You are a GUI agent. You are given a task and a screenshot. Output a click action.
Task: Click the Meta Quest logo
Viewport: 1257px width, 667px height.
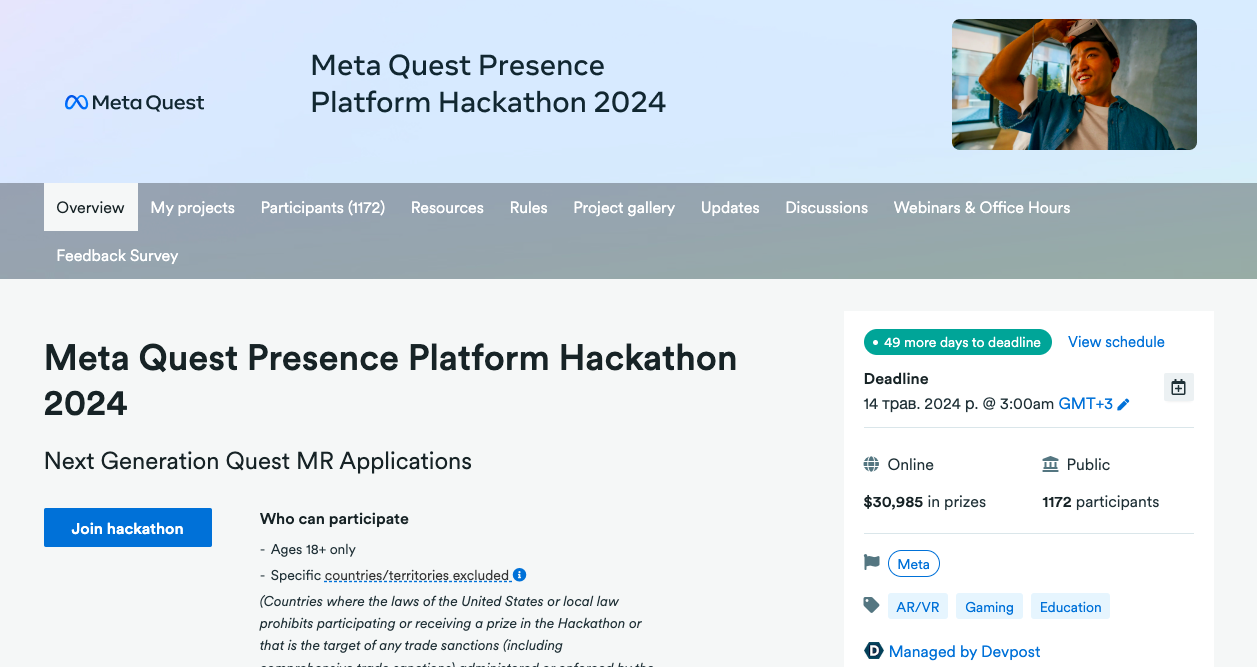point(134,102)
